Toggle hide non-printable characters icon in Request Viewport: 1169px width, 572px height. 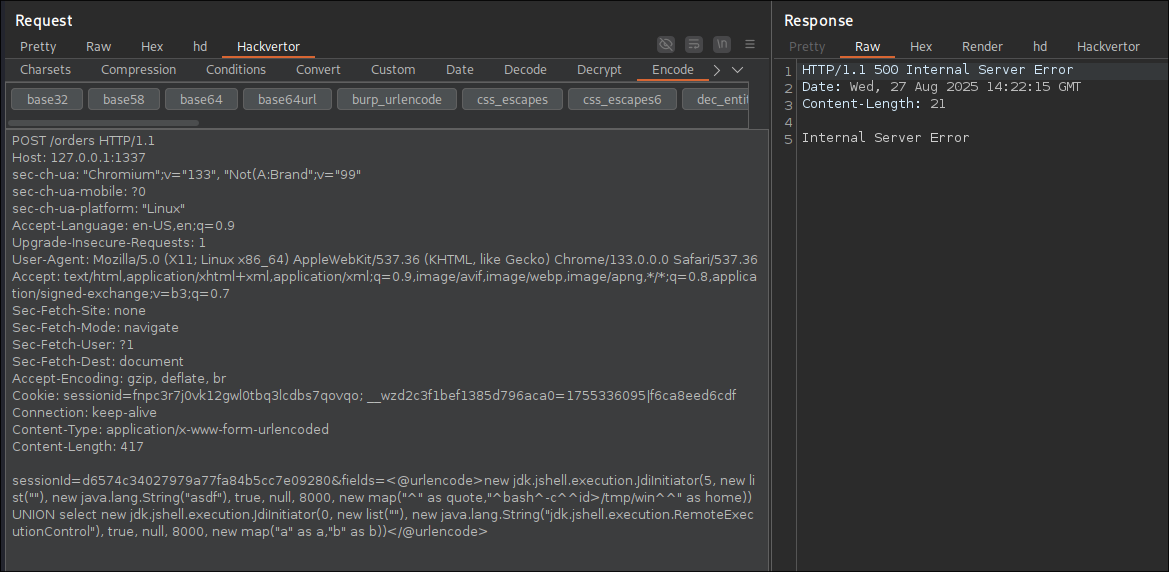(666, 45)
